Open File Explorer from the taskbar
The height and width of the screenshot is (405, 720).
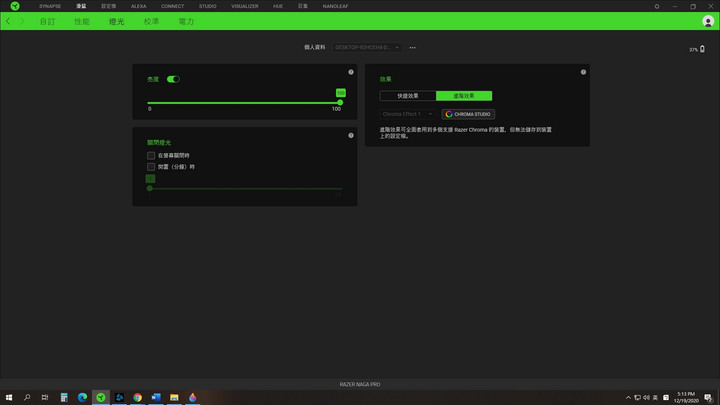pyautogui.click(x=174, y=397)
